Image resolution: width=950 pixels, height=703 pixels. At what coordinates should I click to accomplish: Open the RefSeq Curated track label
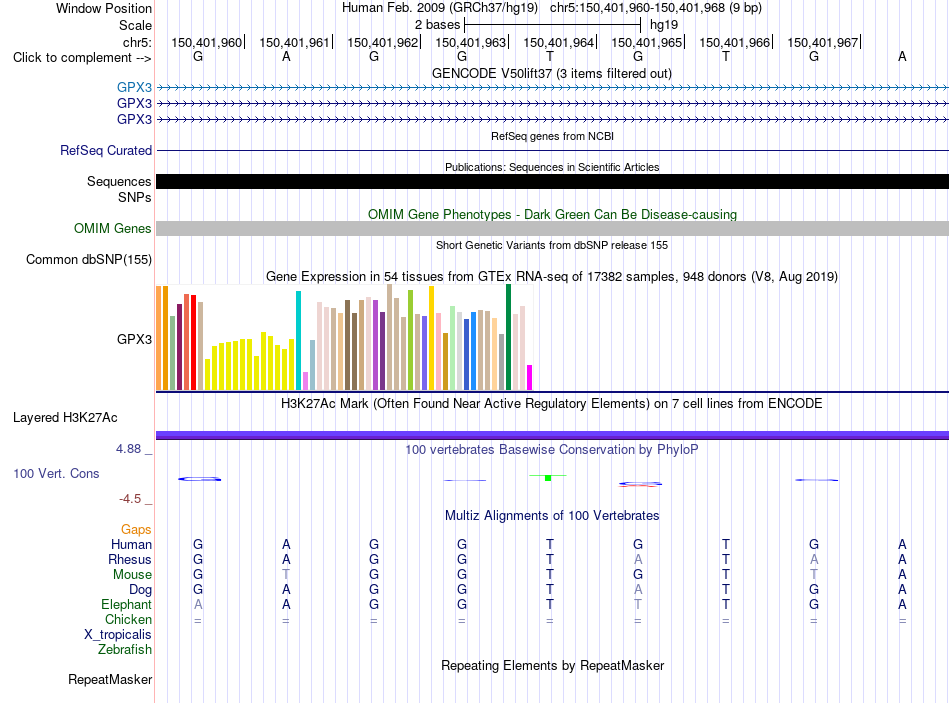click(x=106, y=150)
